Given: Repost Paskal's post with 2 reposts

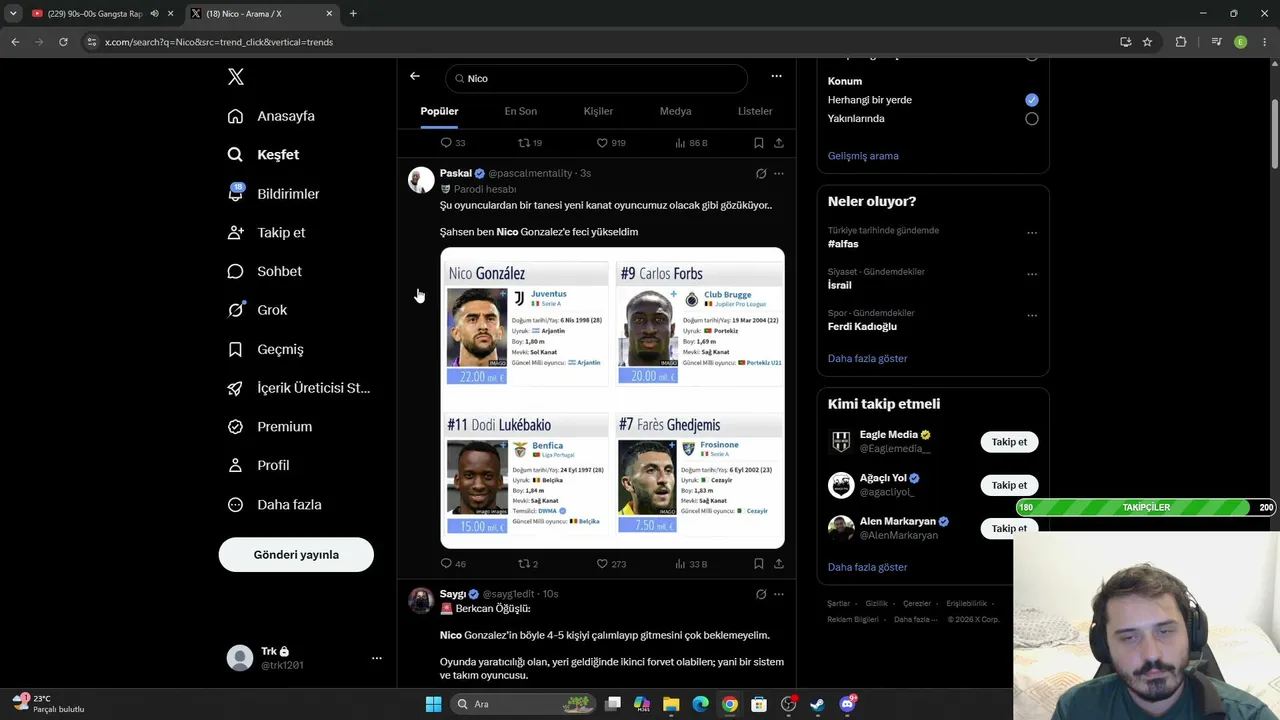Looking at the screenshot, I should (x=528, y=564).
